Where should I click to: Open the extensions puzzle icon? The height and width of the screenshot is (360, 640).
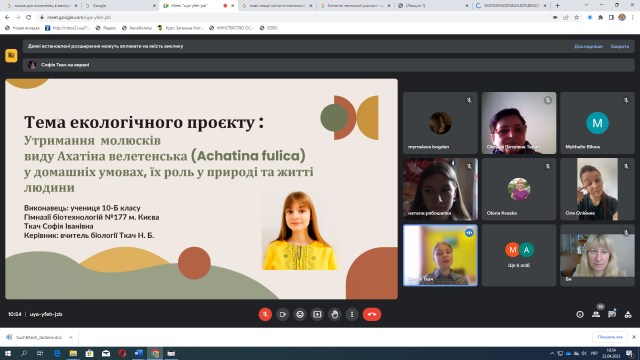[x=600, y=17]
